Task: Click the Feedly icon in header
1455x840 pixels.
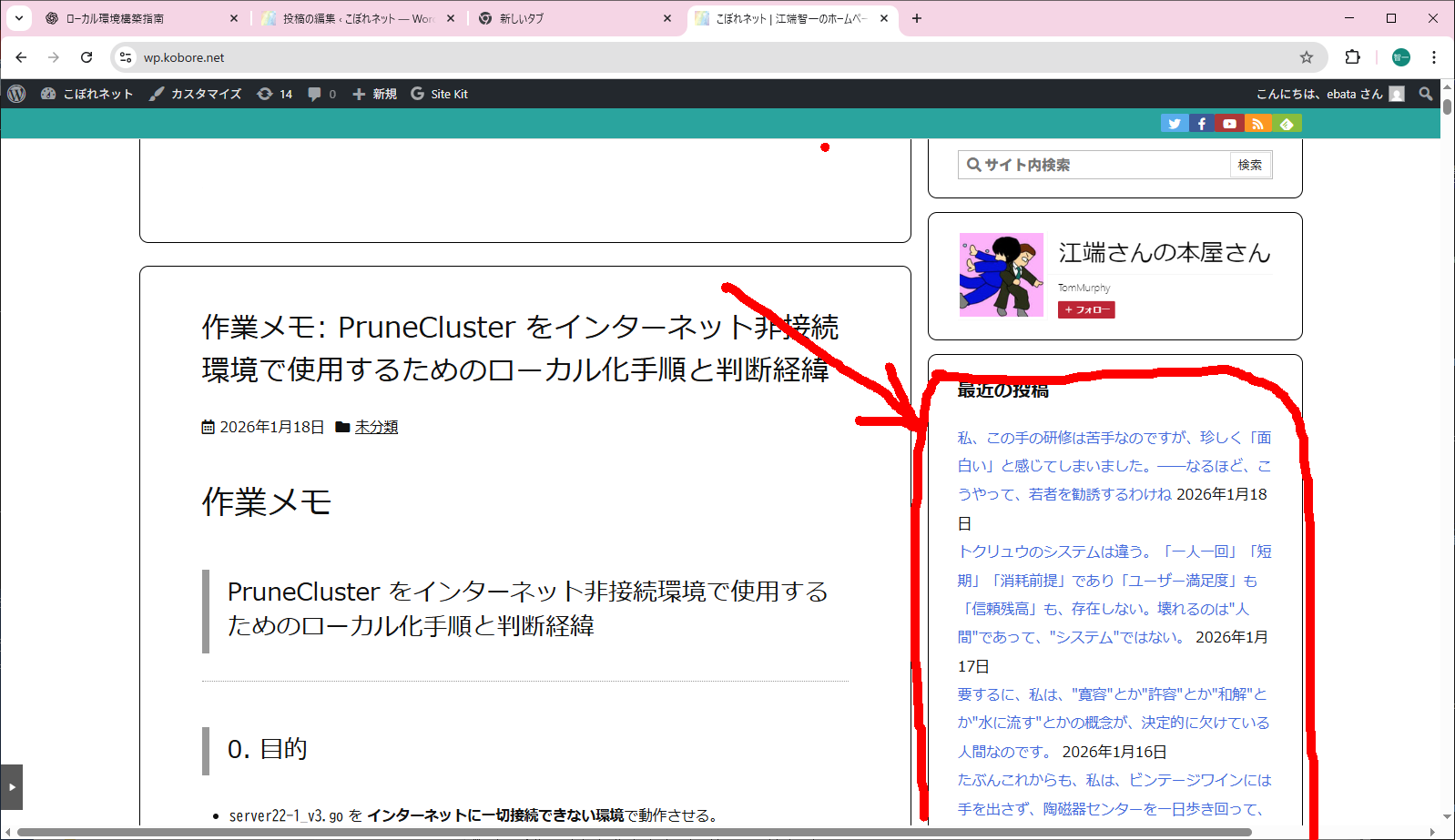Action: click(1287, 124)
